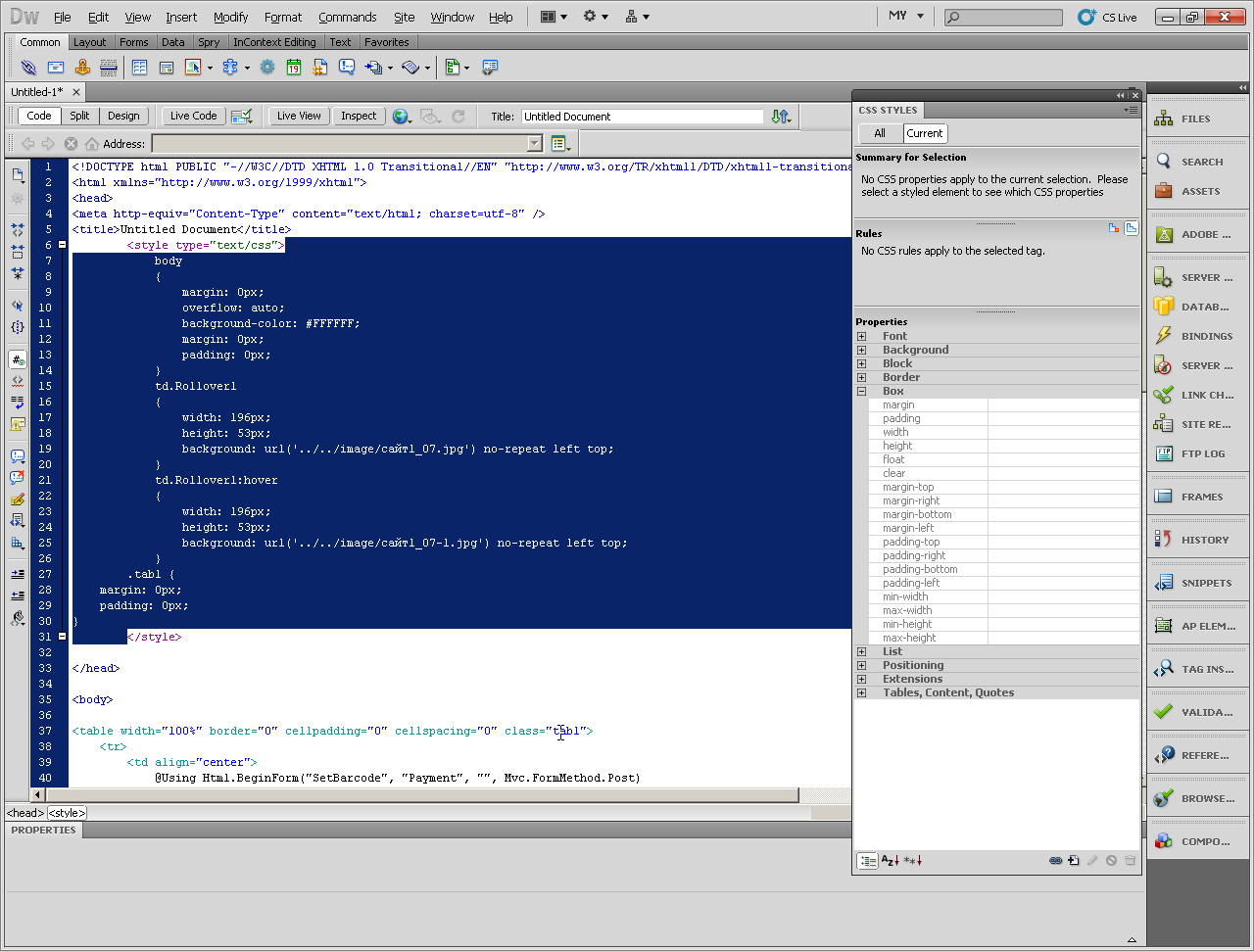The image size is (1254, 952).
Task: Show All CSS rules in CSS Styles panel
Action: (880, 133)
